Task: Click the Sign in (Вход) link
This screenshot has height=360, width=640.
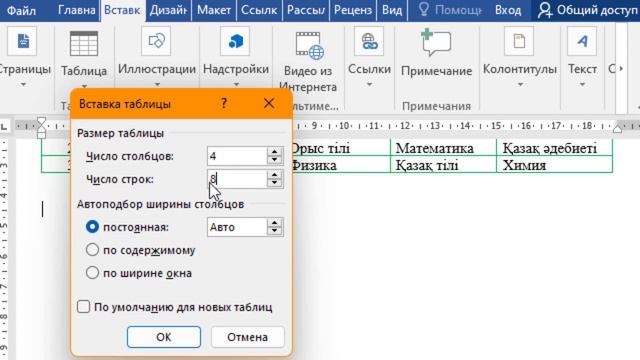Action: point(508,10)
